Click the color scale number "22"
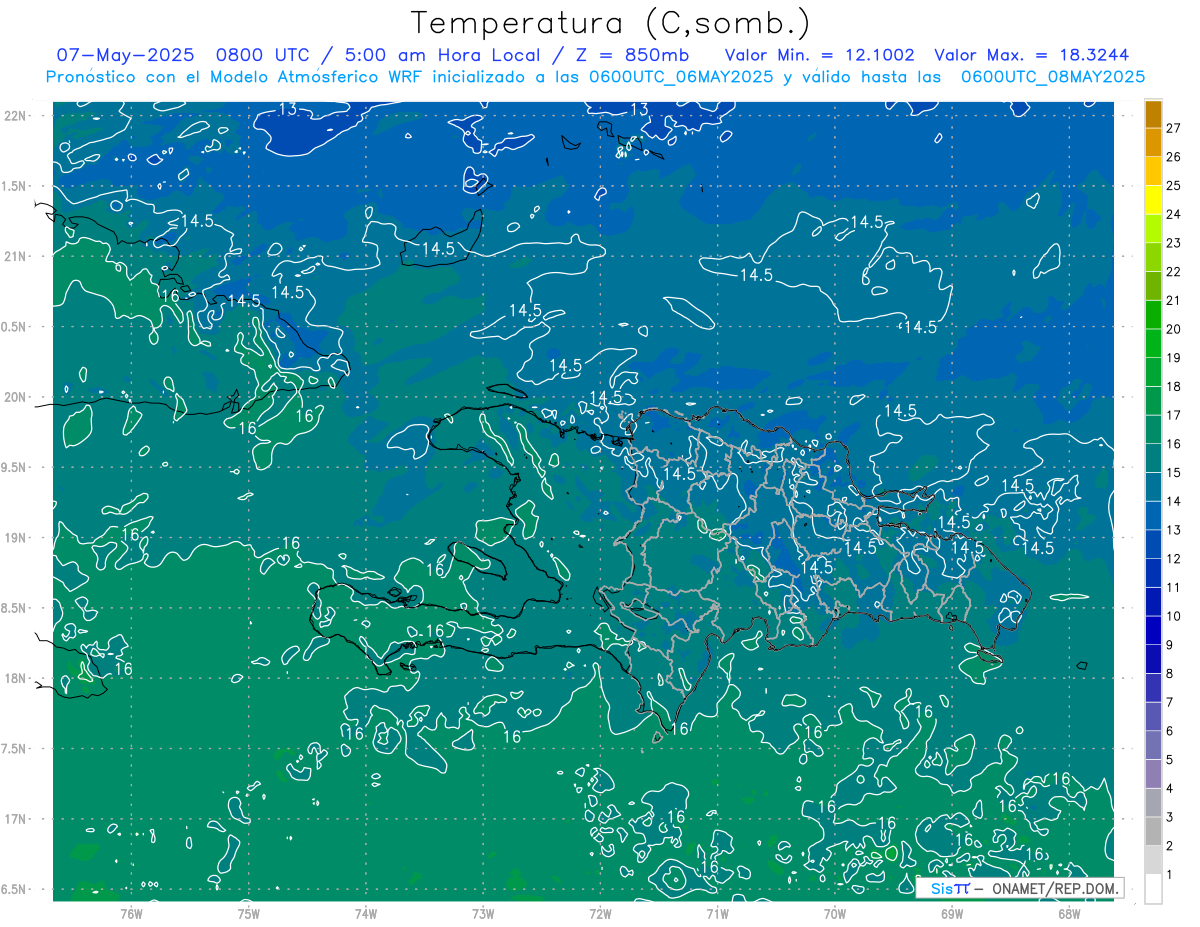This screenshot has width=1200, height=927. pos(1174,271)
